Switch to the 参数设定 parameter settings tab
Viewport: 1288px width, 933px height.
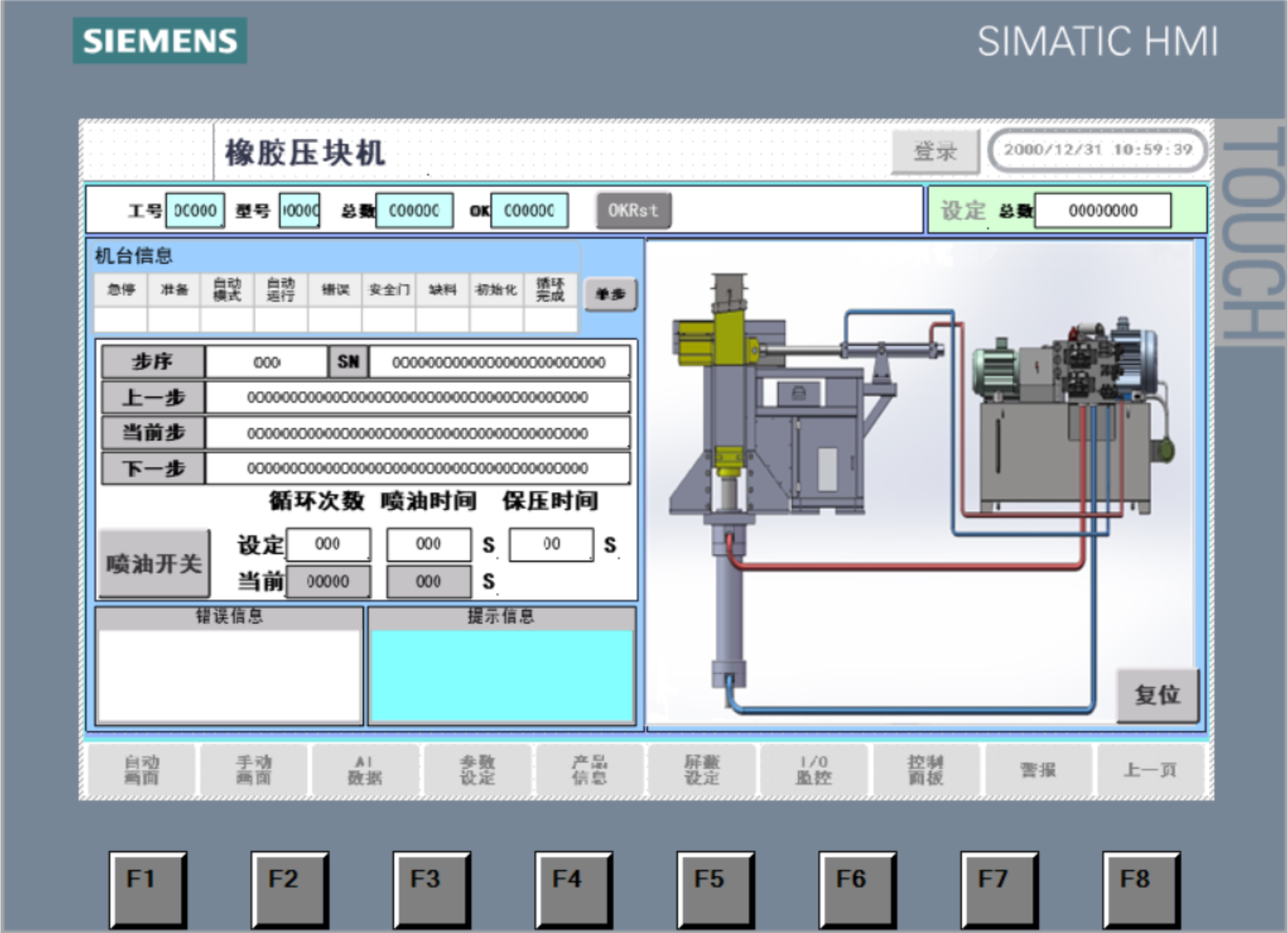click(x=477, y=770)
